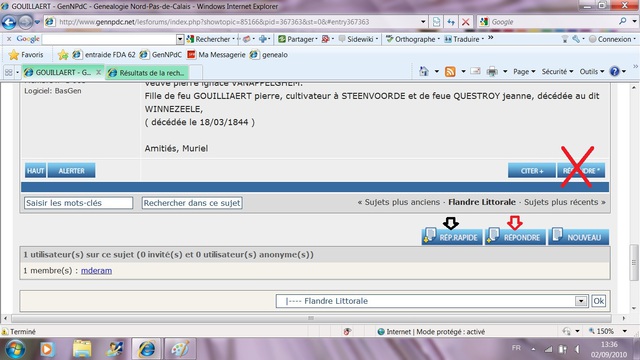Click the Stop loading red X icon
The height and width of the screenshot is (360, 640).
click(465, 22)
